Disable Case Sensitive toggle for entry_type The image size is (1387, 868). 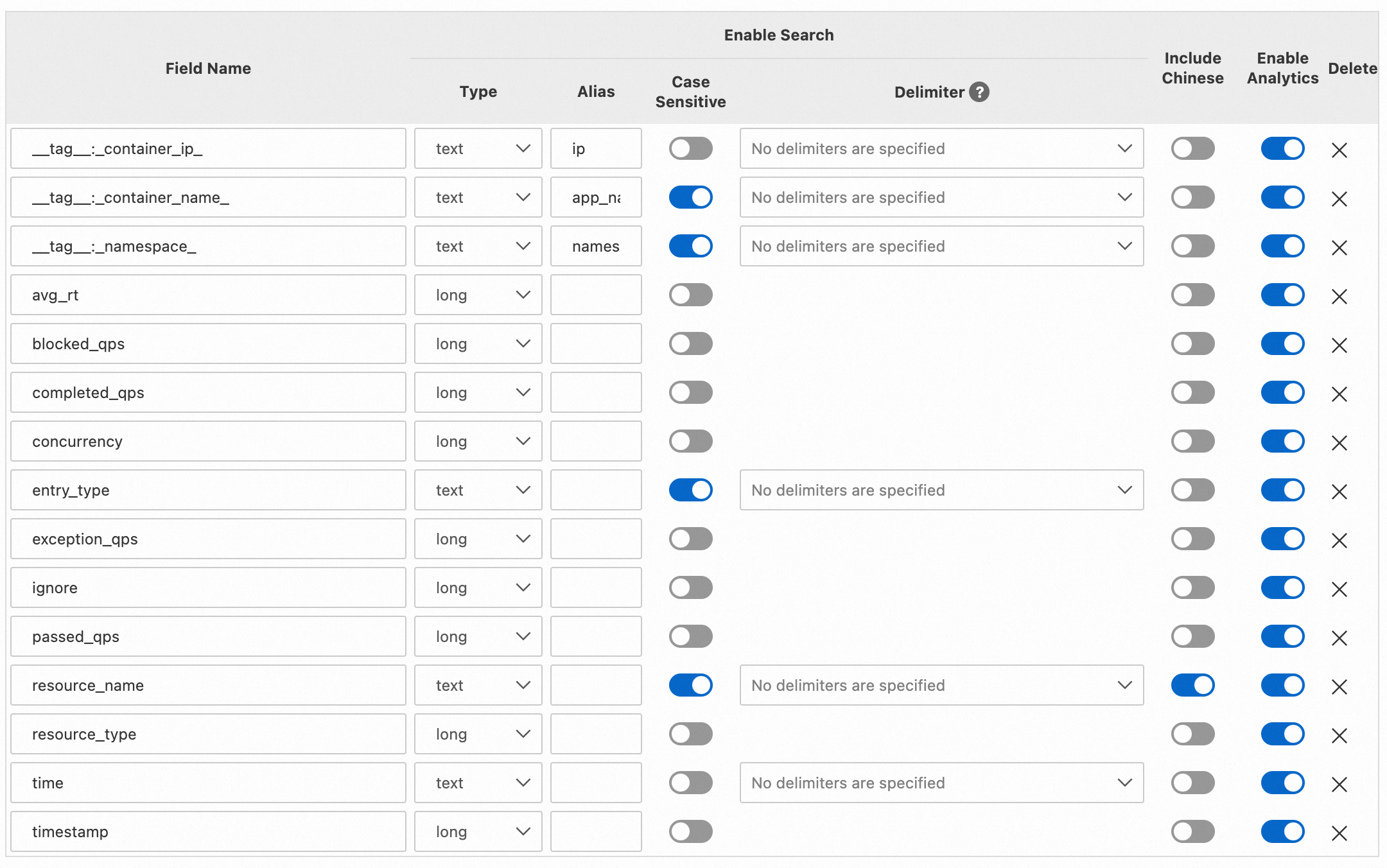click(x=690, y=490)
